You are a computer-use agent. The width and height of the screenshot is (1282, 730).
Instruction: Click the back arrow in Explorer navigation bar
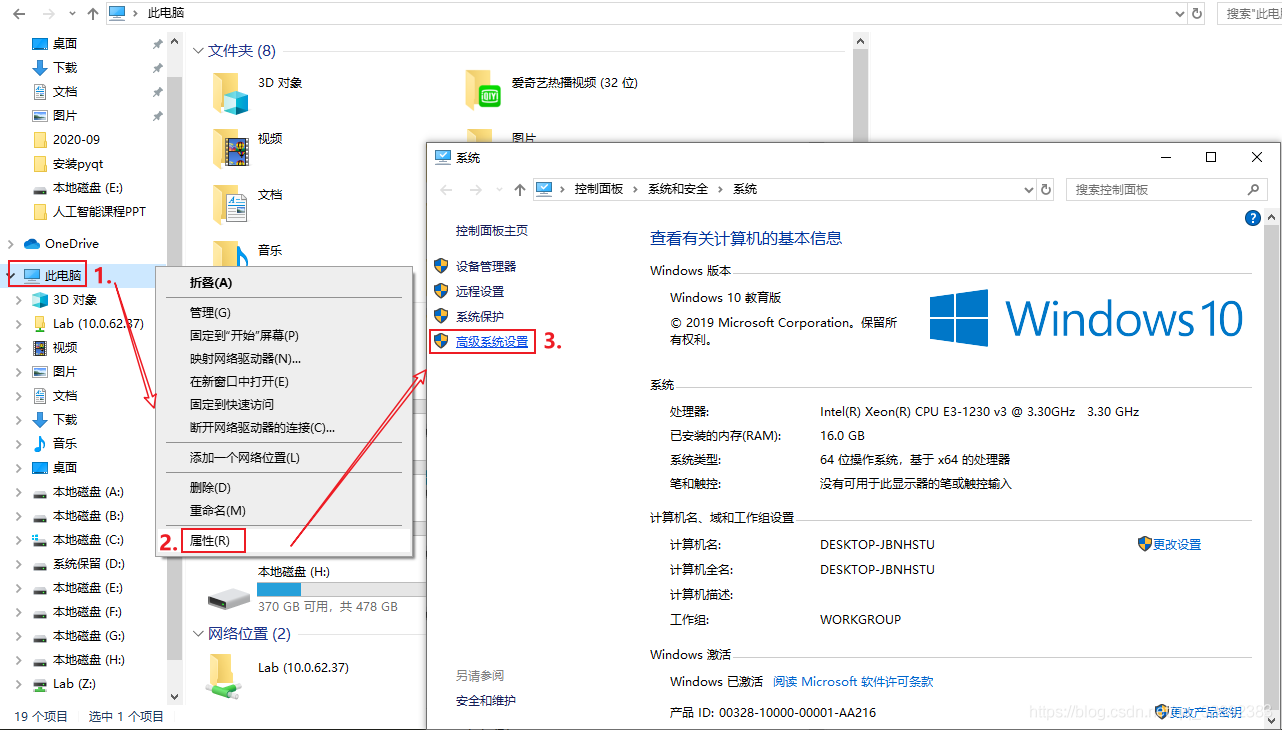click(20, 13)
